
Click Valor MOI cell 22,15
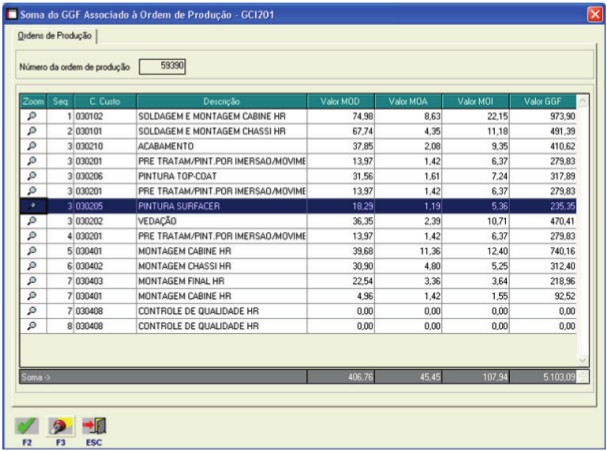point(475,116)
